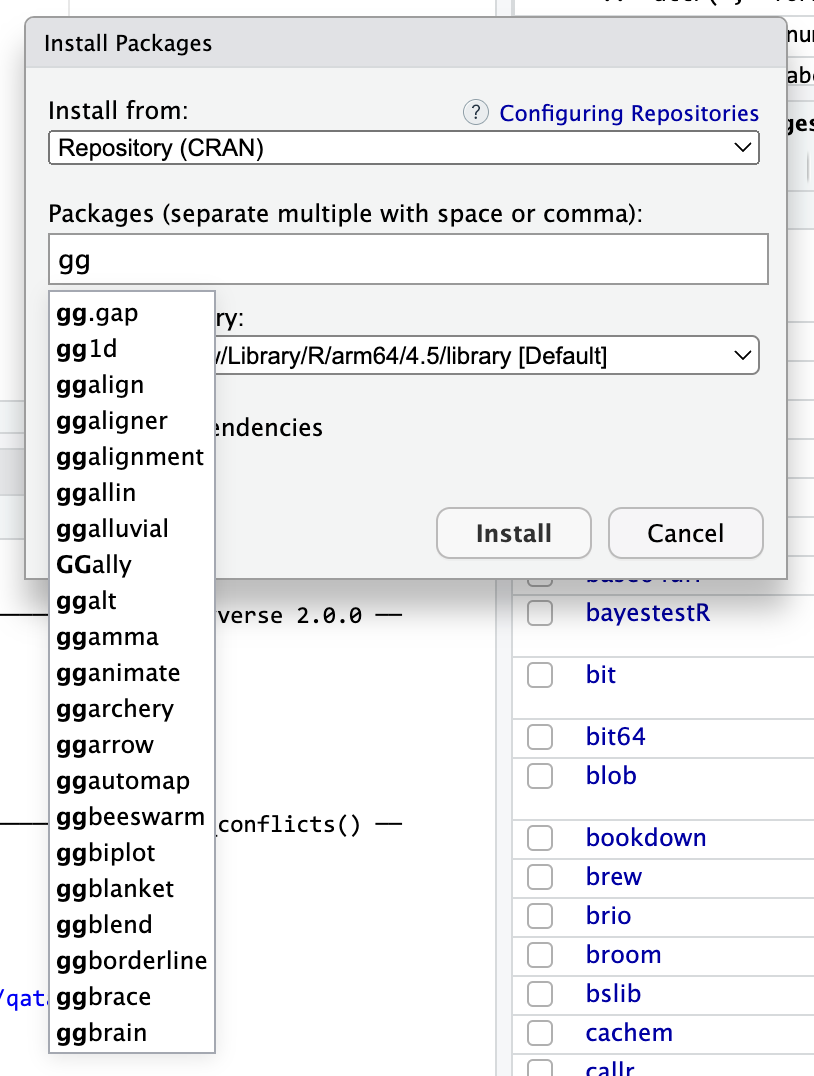
Task: Select ggbeeswarm in suggestion list
Action: [x=130, y=817]
